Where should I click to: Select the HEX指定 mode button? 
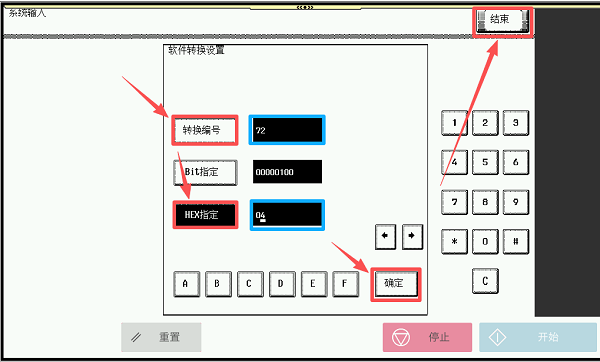[x=205, y=215]
